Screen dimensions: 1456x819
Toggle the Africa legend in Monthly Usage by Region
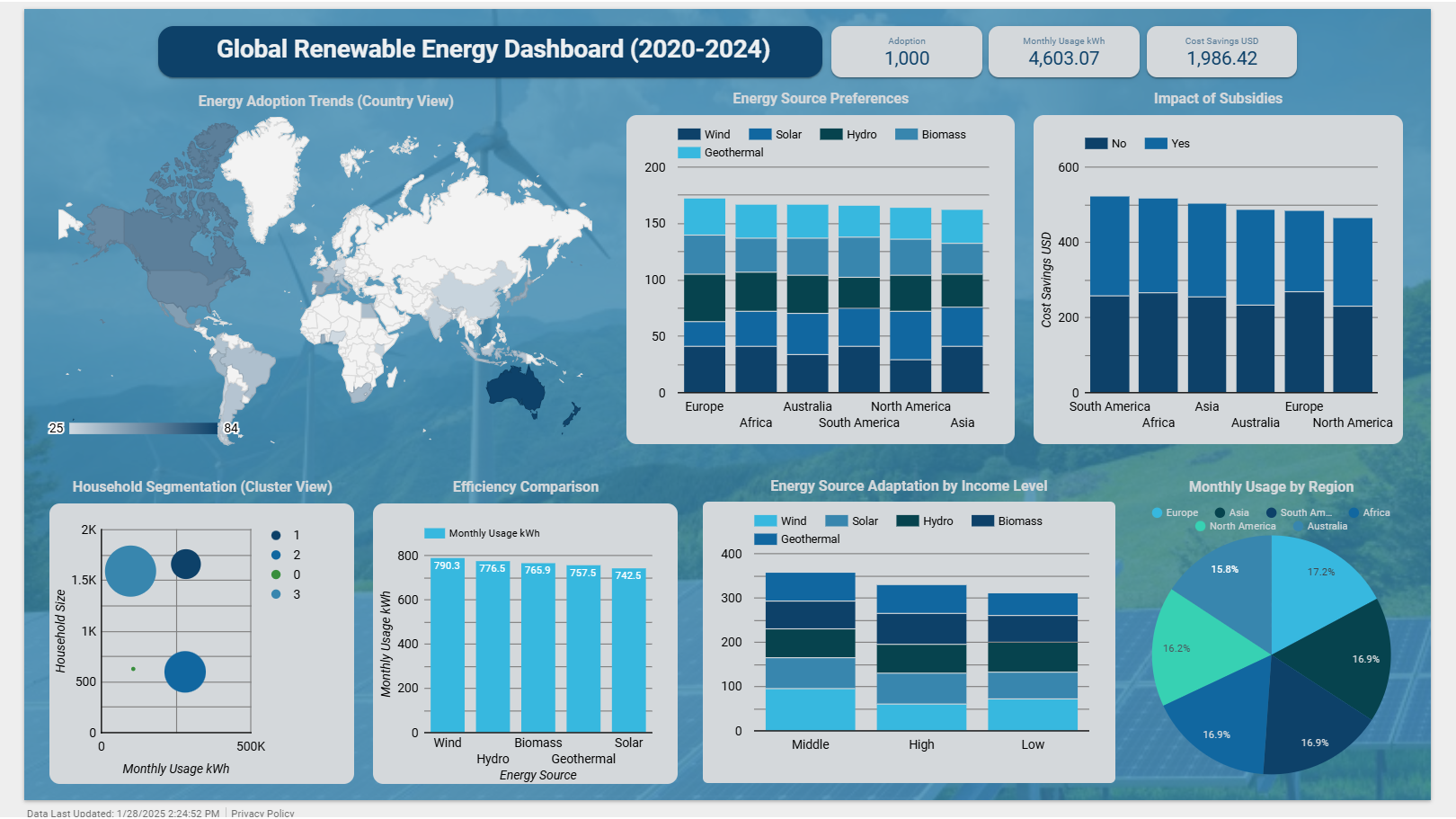tap(1370, 512)
